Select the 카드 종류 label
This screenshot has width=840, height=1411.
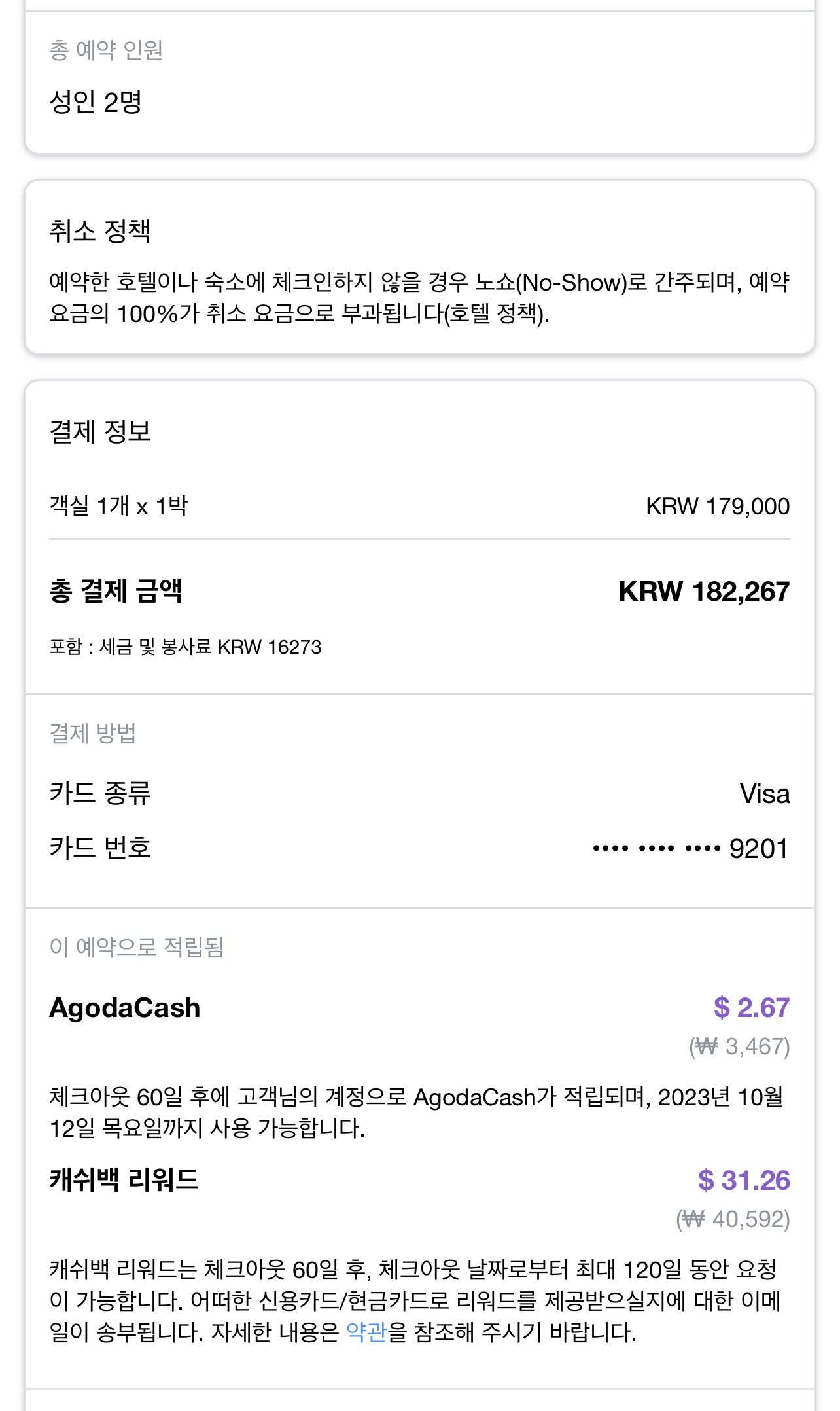(x=100, y=793)
